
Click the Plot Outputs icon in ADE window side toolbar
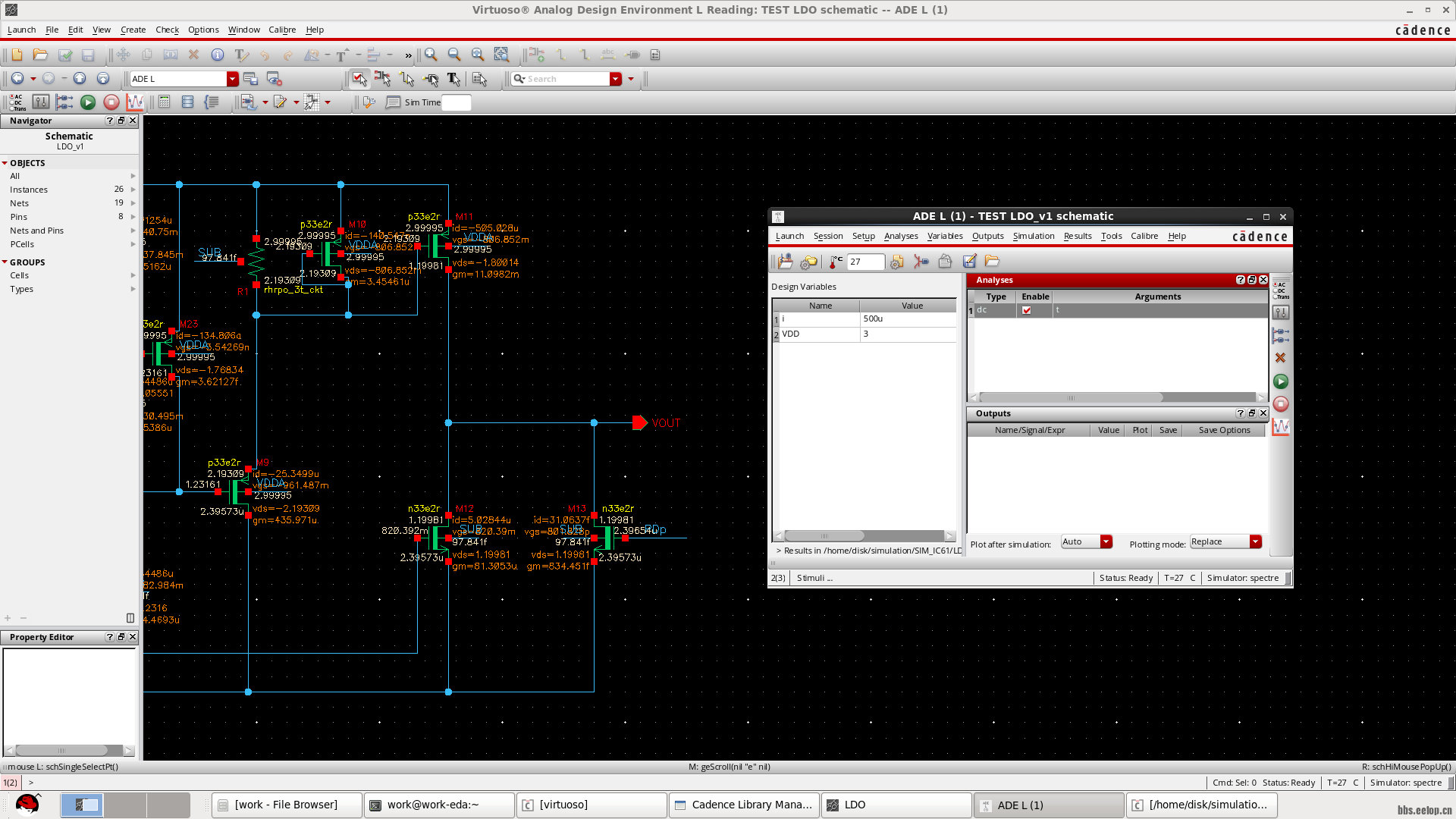pyautogui.click(x=1280, y=428)
